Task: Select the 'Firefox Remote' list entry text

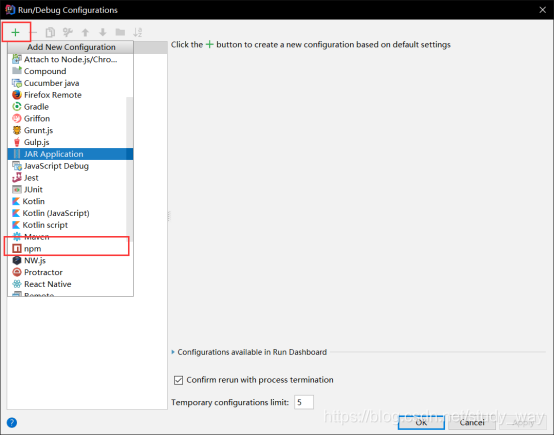Action: click(x=53, y=95)
